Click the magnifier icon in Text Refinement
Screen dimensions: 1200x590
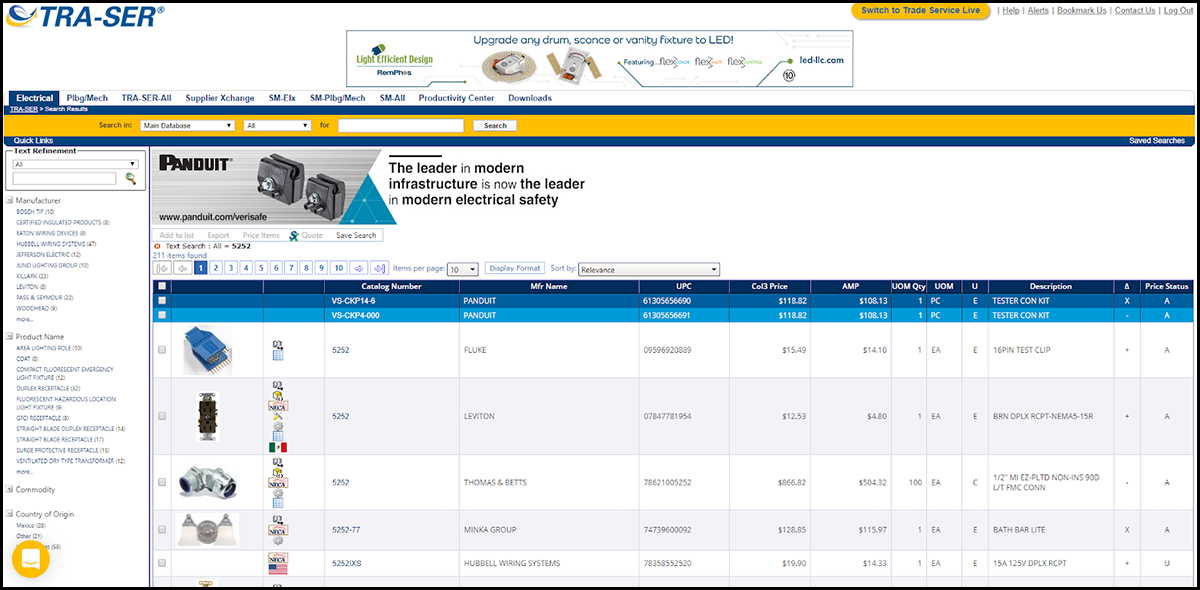coord(130,179)
